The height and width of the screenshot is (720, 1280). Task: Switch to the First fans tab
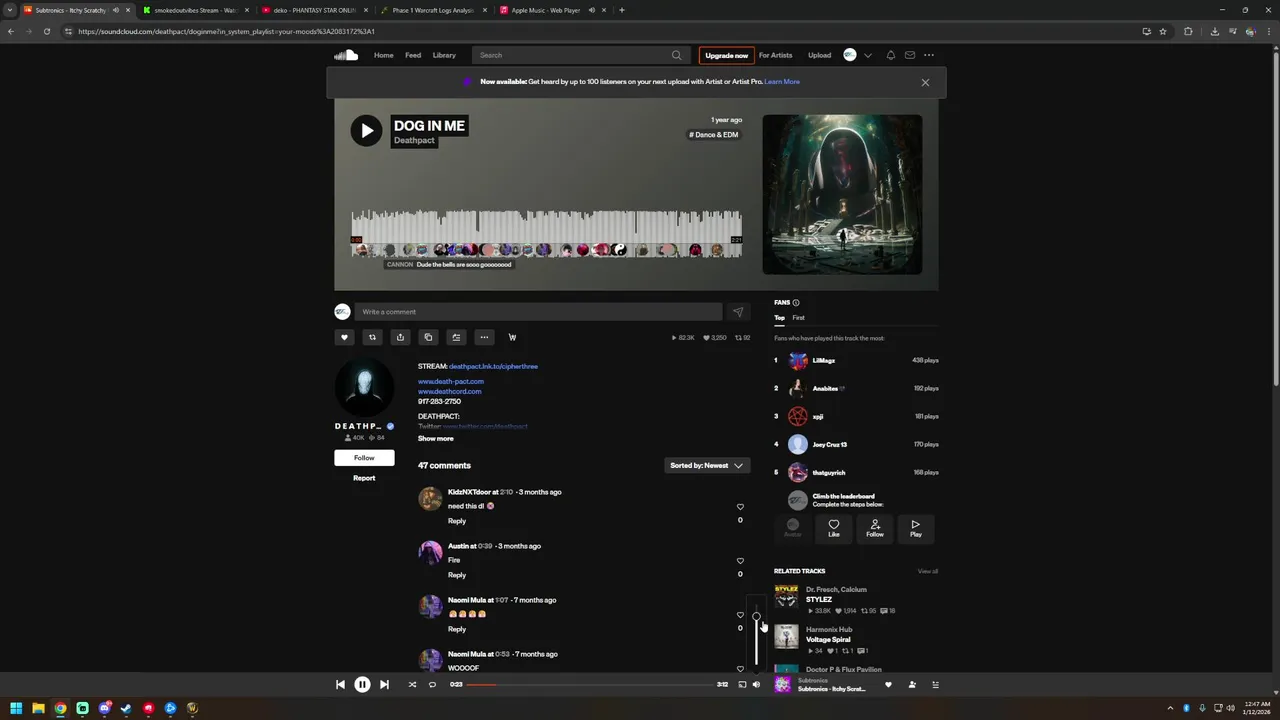(x=798, y=318)
